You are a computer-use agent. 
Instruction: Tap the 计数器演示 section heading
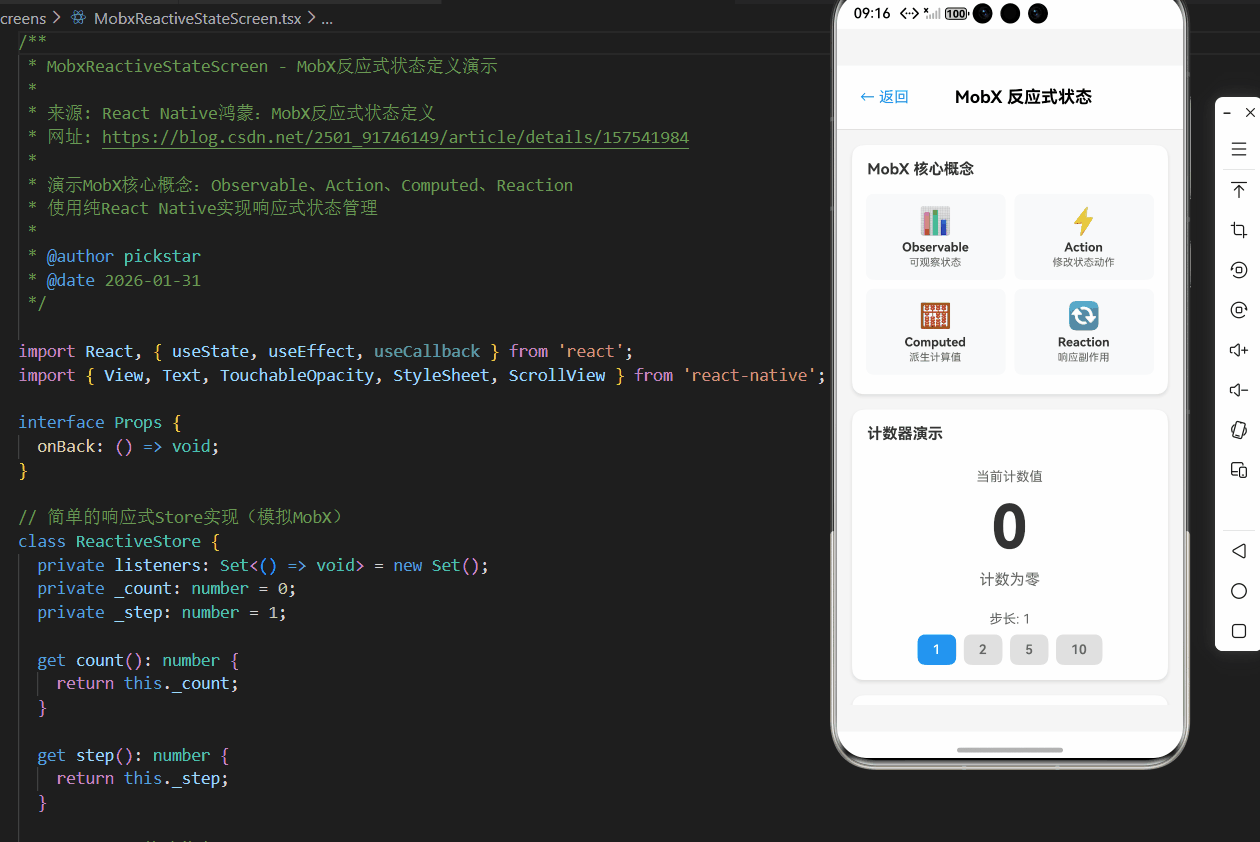(x=905, y=433)
